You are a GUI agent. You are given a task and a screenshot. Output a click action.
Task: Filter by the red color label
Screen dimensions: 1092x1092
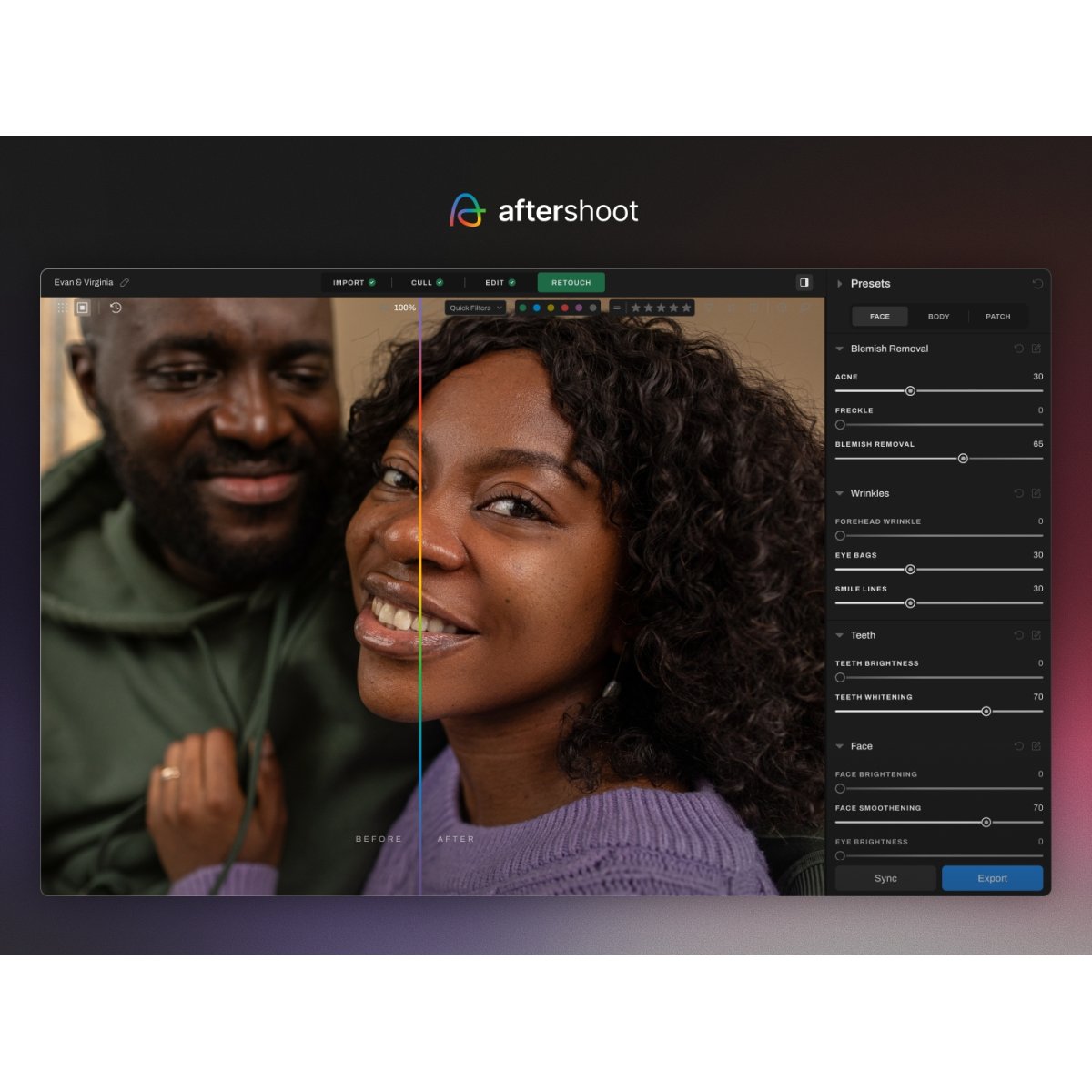[x=565, y=308]
